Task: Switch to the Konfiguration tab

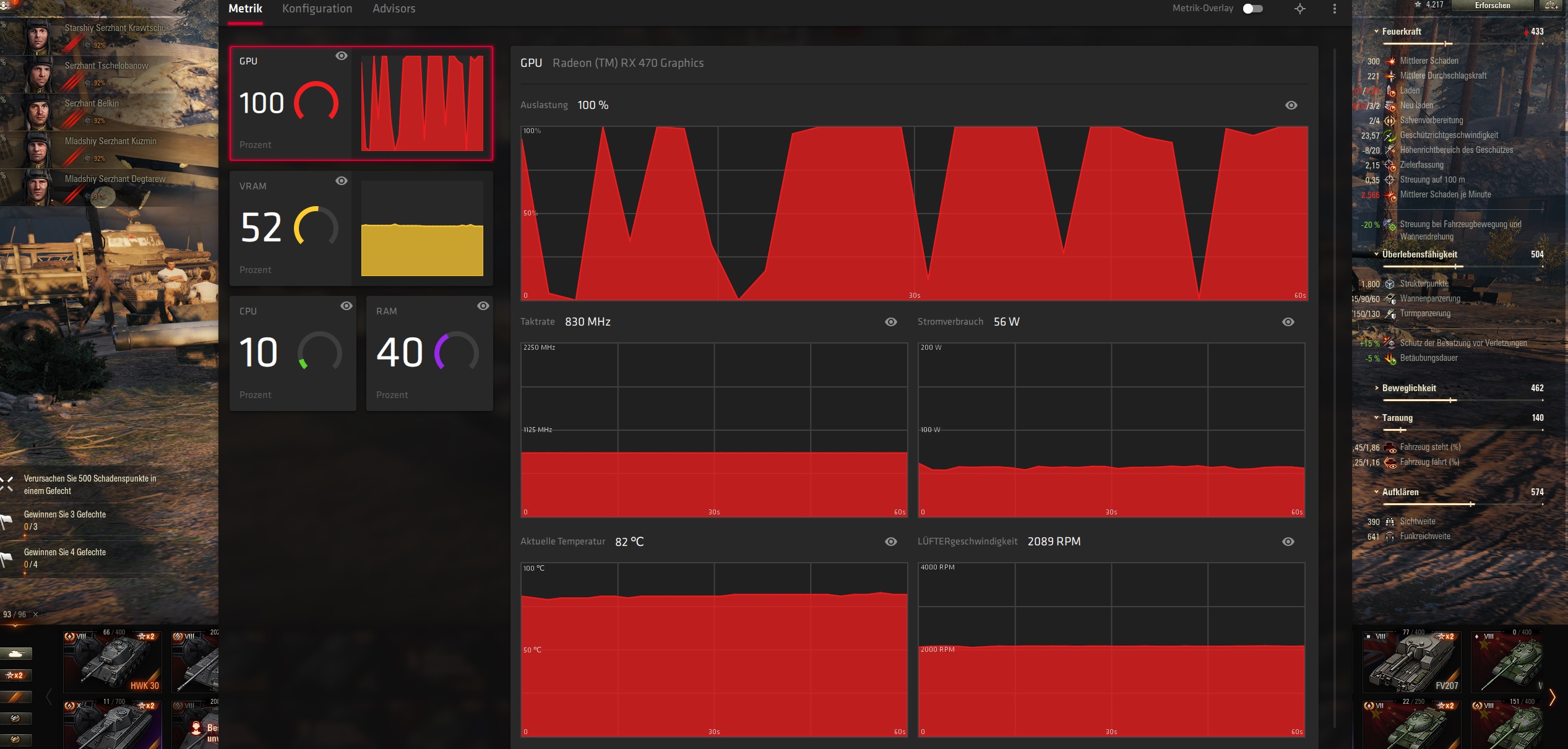Action: tap(317, 9)
